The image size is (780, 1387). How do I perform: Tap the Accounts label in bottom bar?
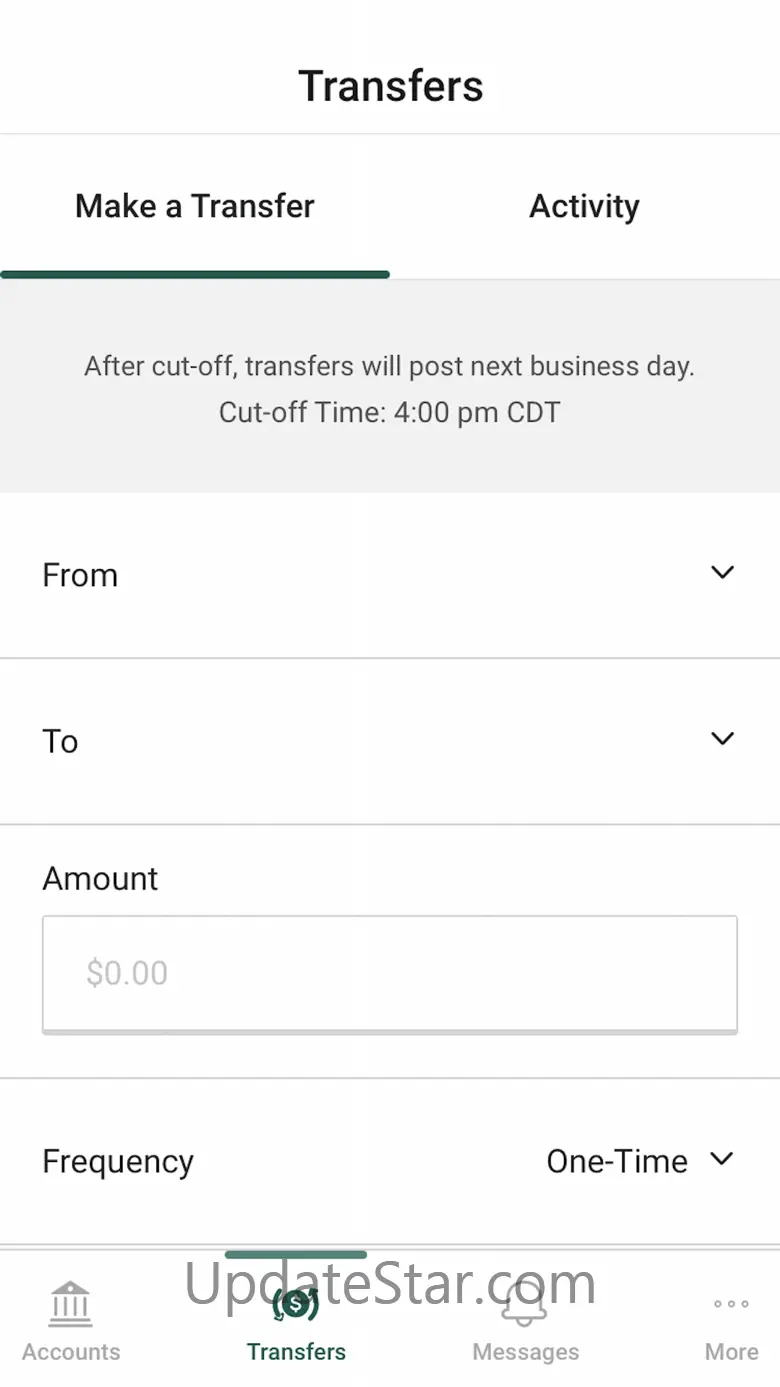pos(71,1352)
